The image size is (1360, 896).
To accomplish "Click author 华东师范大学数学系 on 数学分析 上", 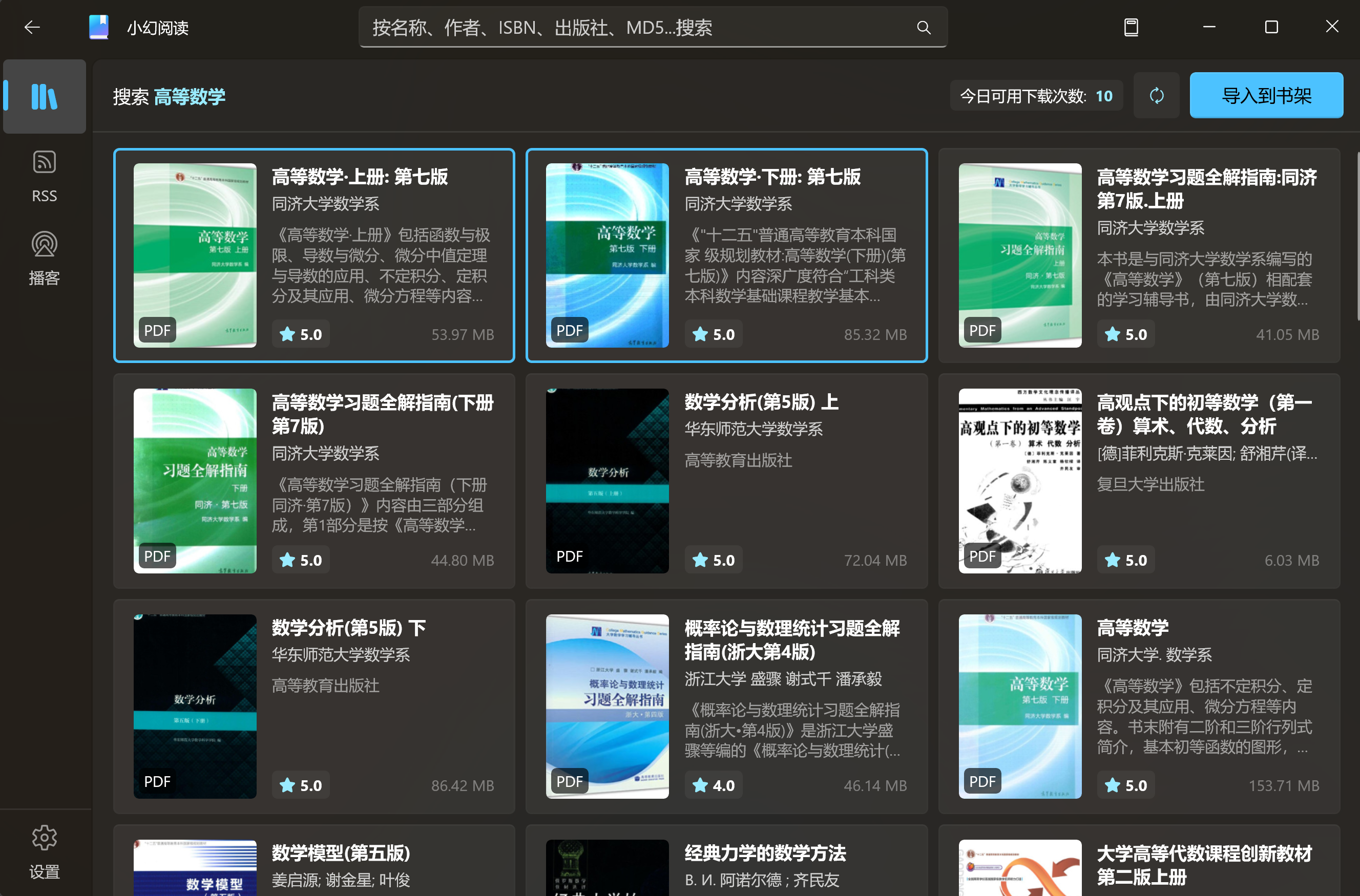I will click(754, 429).
